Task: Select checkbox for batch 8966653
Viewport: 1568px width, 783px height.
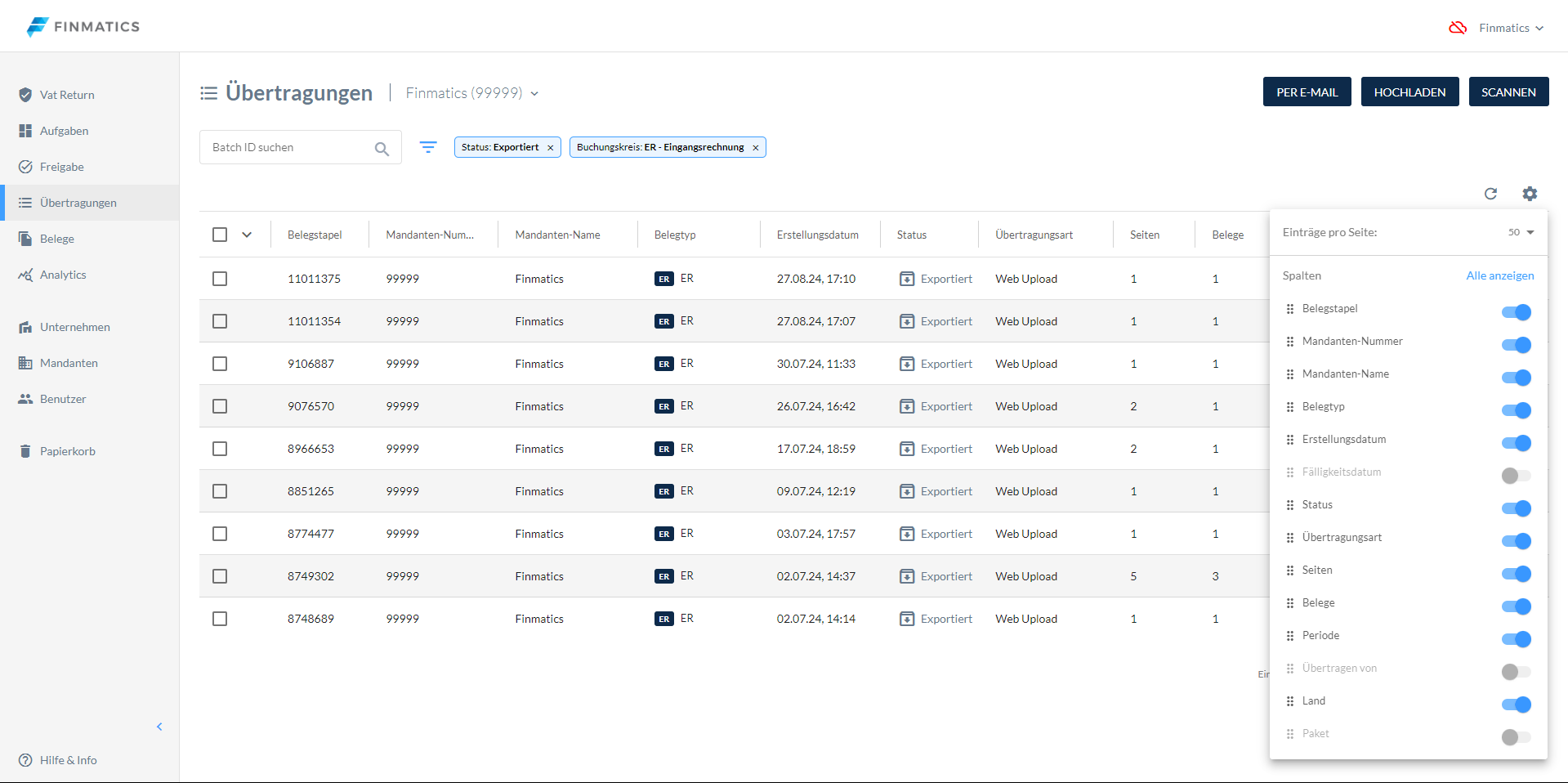Action: pos(220,449)
